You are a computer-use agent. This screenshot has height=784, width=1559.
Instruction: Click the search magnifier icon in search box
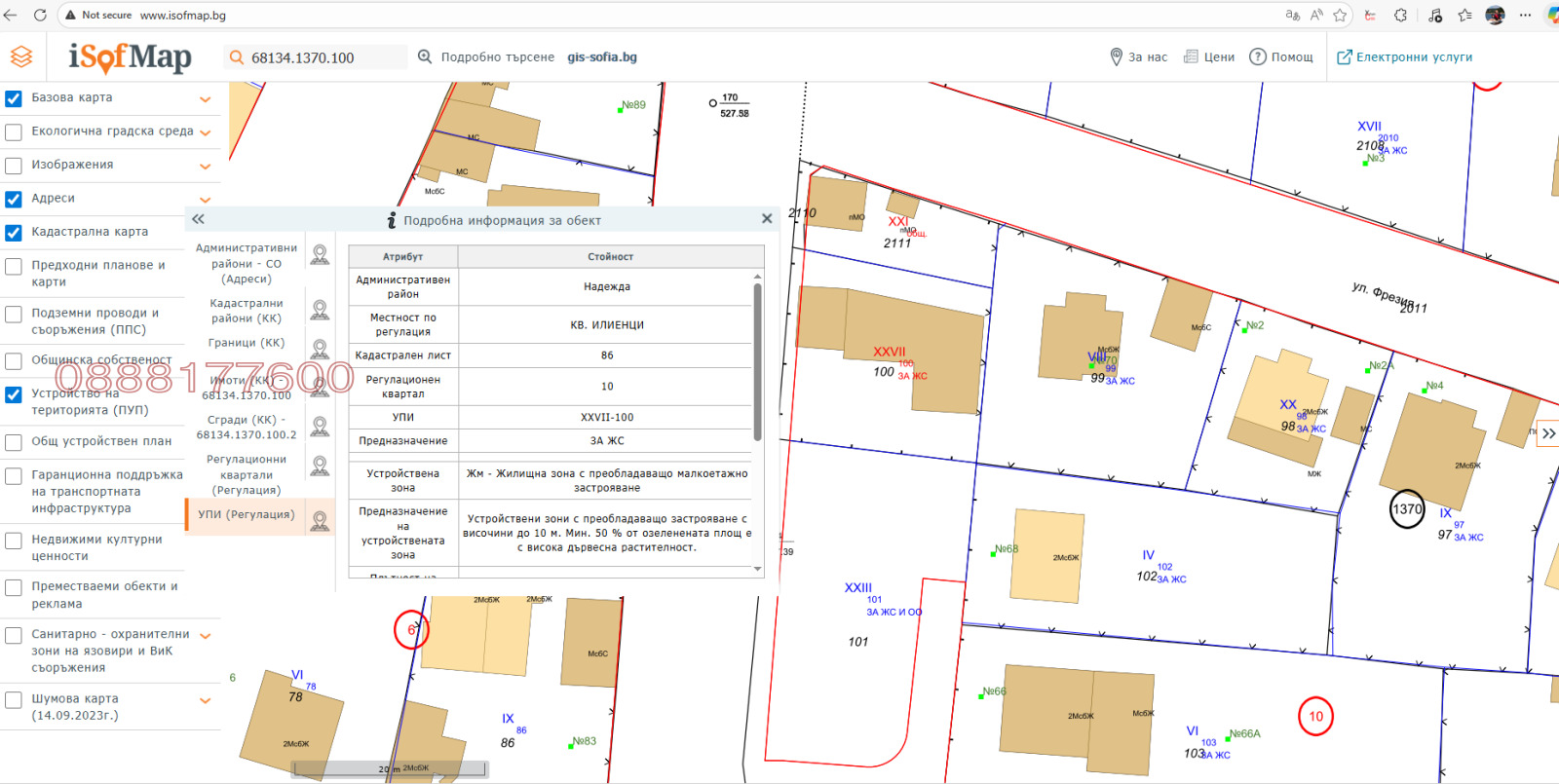[x=236, y=58]
